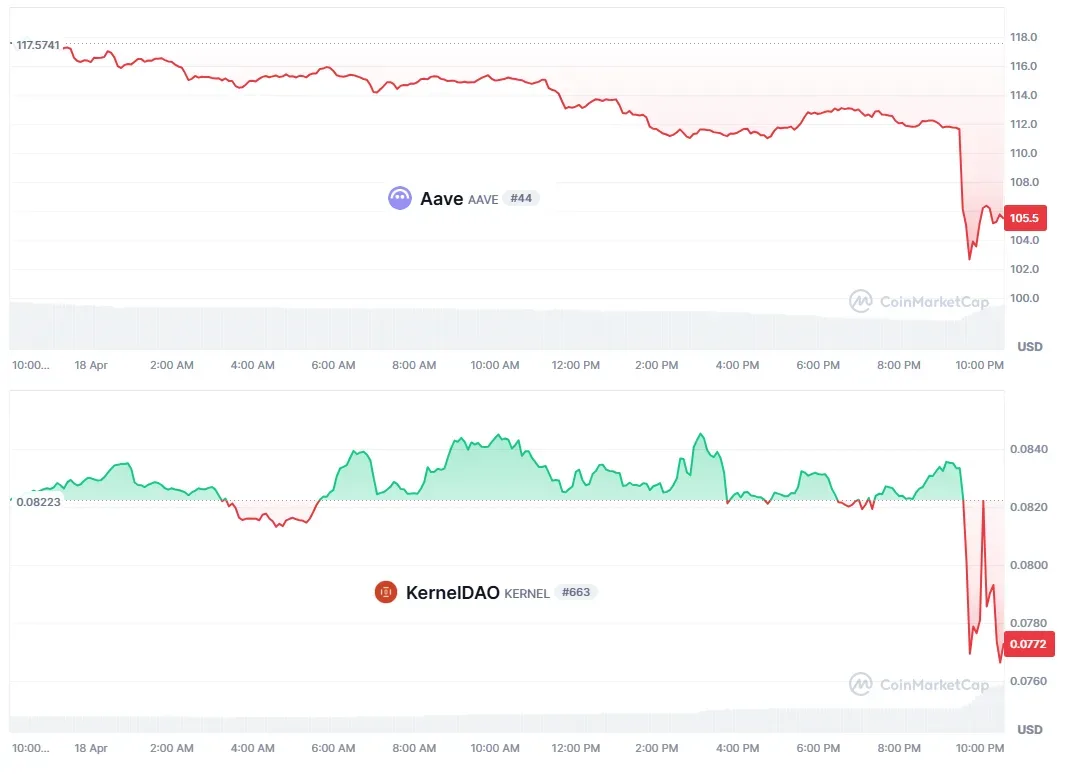
Task: Click the KernelDAO coin name
Action: [x=452, y=593]
